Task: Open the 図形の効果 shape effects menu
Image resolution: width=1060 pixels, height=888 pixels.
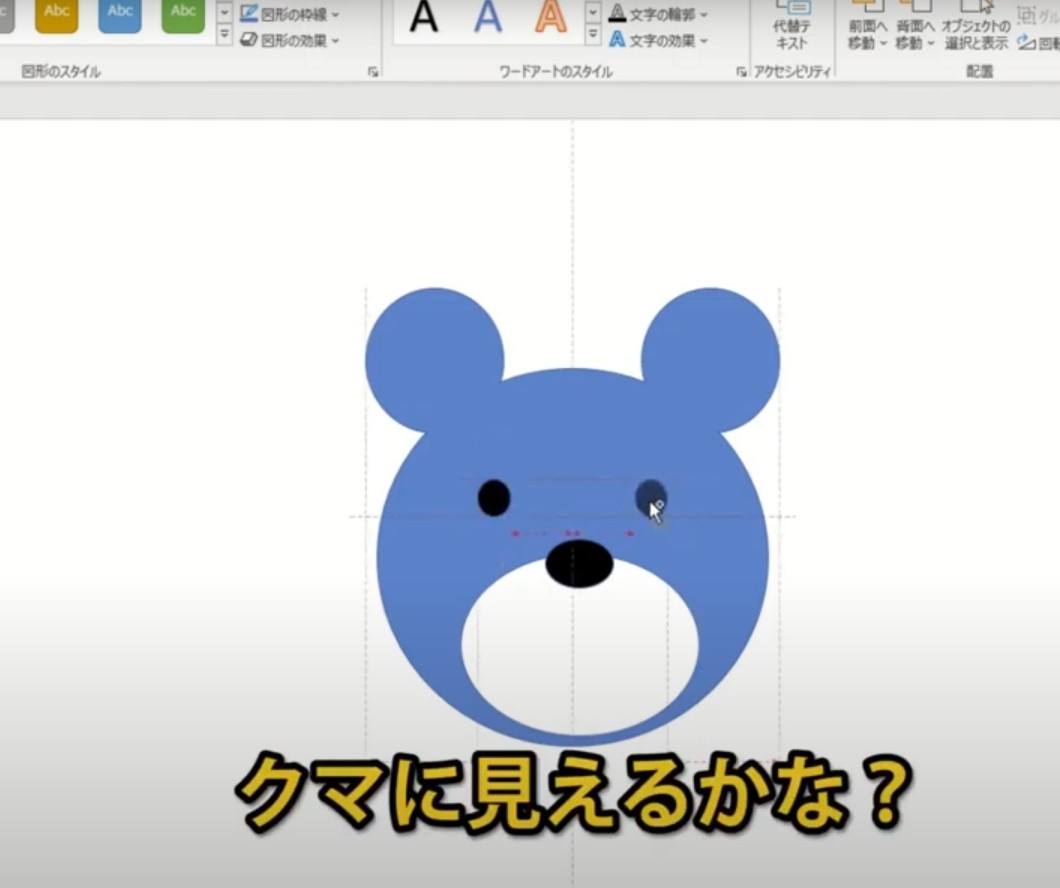Action: pyautogui.click(x=290, y=41)
